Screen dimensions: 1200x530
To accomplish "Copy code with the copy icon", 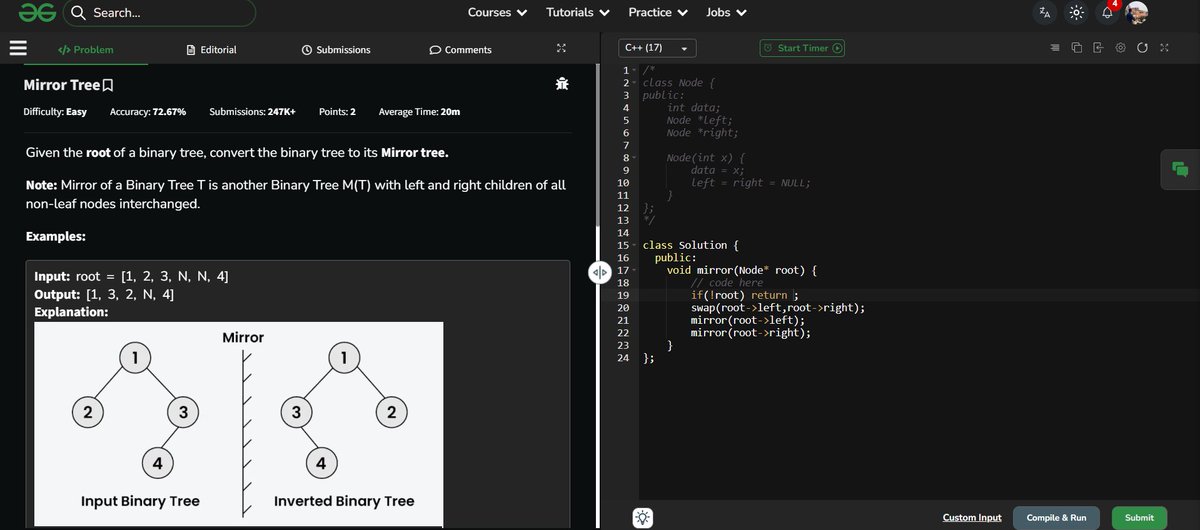I will (x=1076, y=48).
